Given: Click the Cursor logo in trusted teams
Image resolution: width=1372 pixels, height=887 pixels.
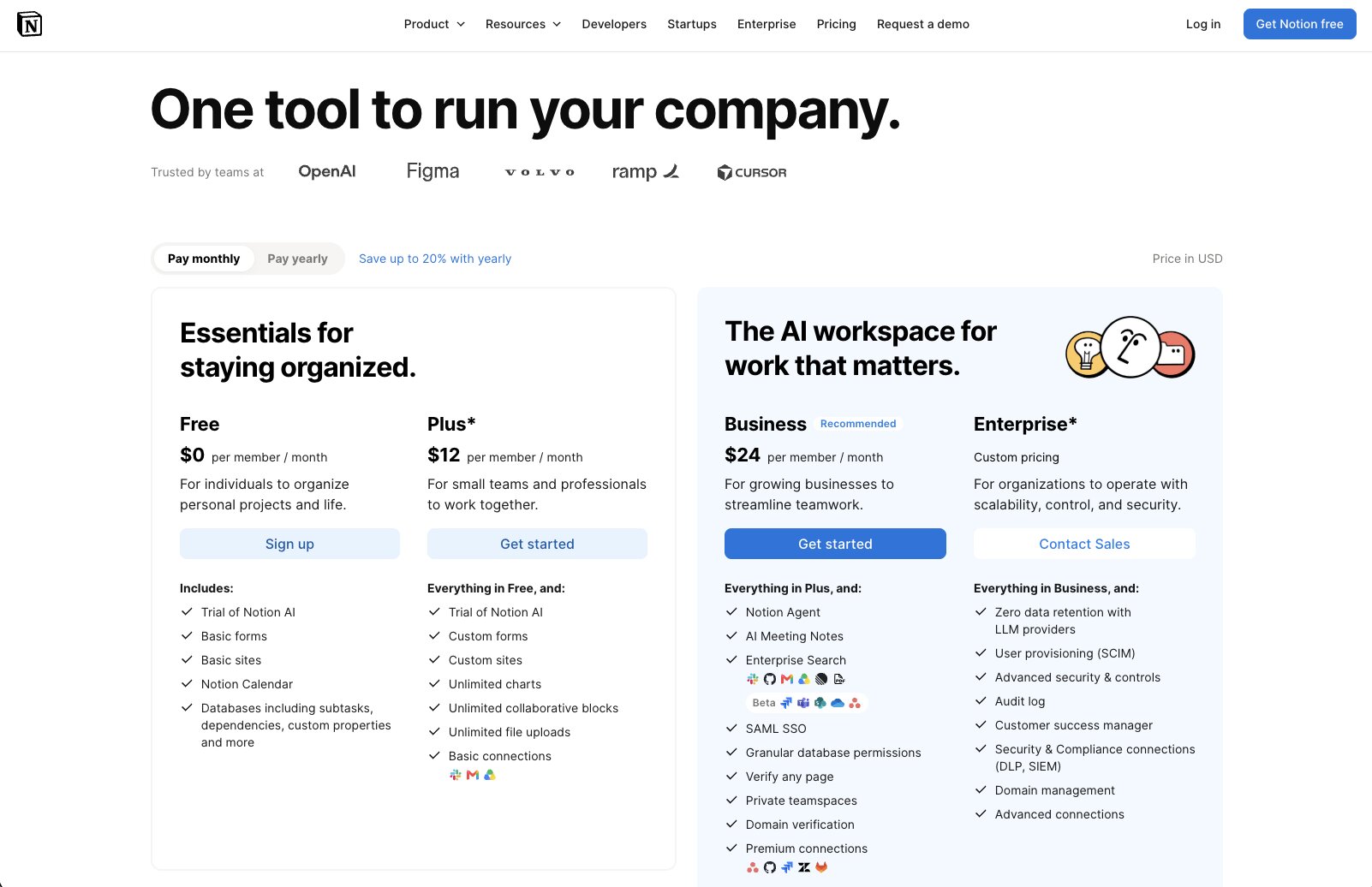Looking at the screenshot, I should [x=752, y=172].
